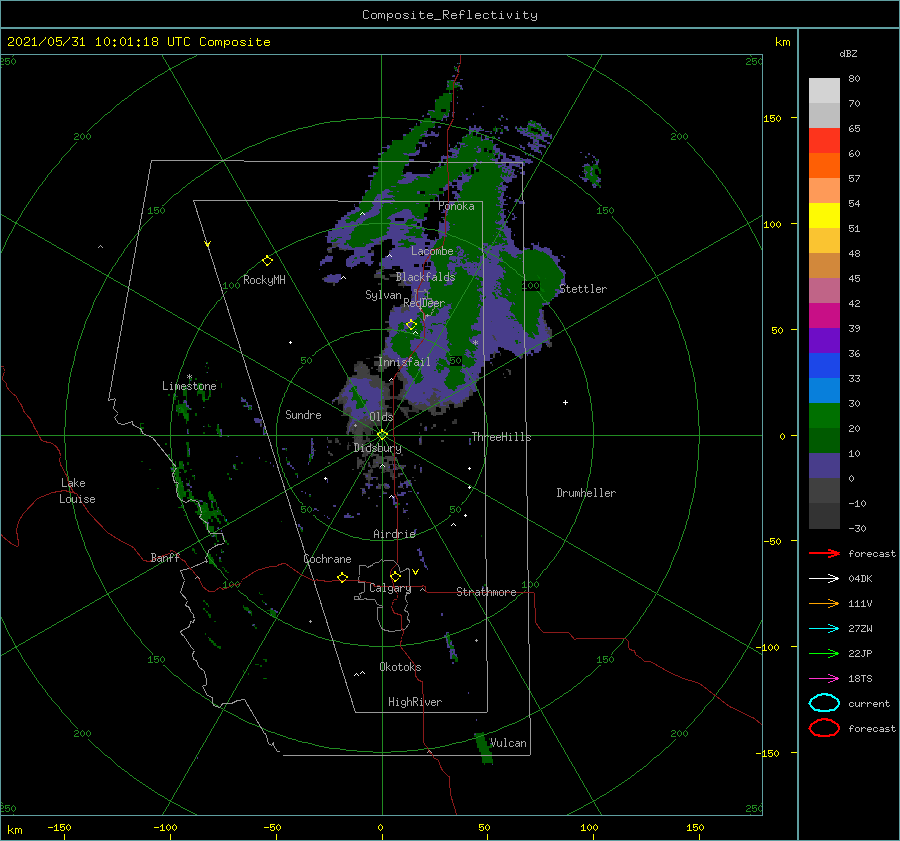The image size is (900, 841).
Task: Click the Sundre town label
Action: pyautogui.click(x=303, y=414)
